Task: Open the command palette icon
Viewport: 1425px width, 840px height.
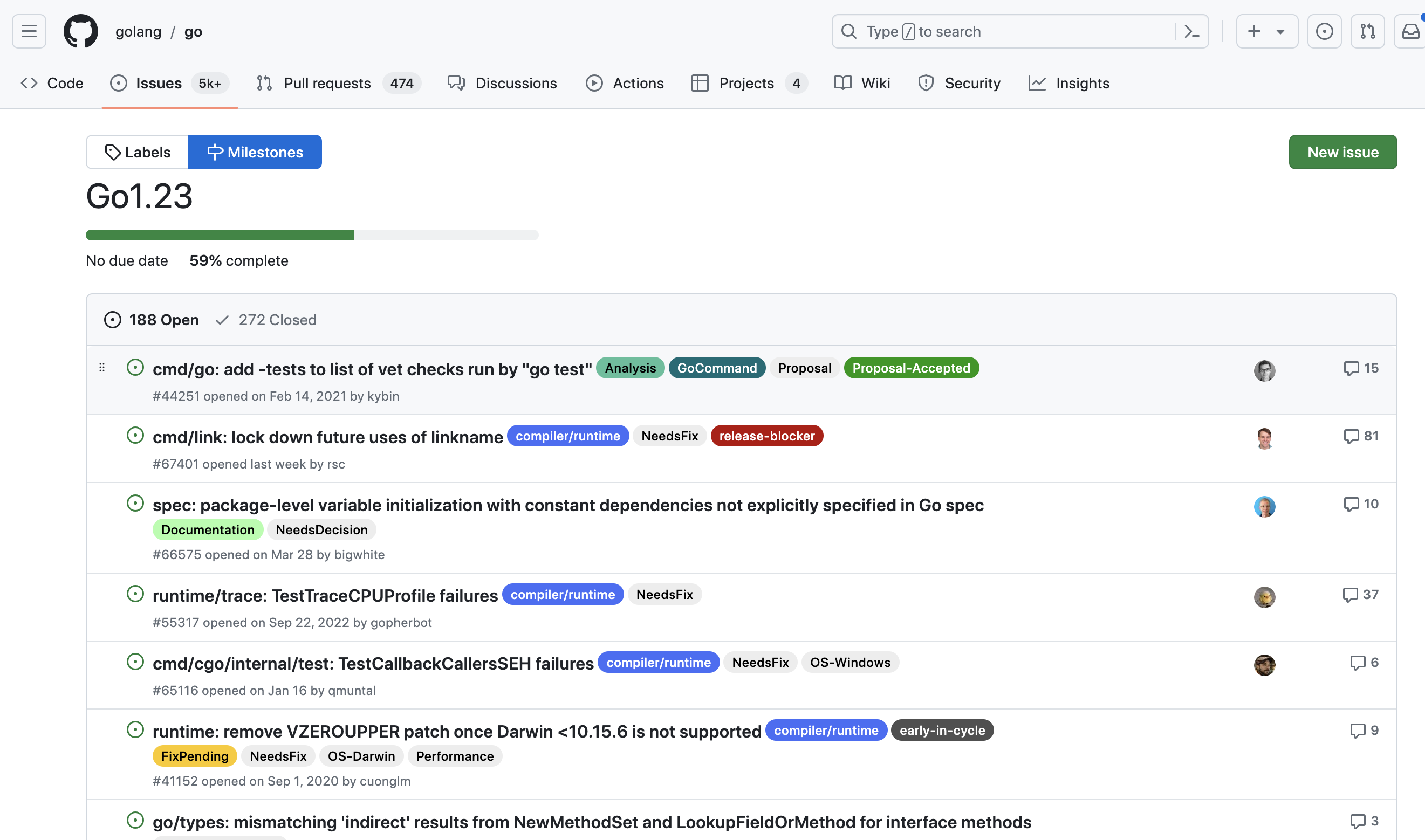Action: point(1192,32)
